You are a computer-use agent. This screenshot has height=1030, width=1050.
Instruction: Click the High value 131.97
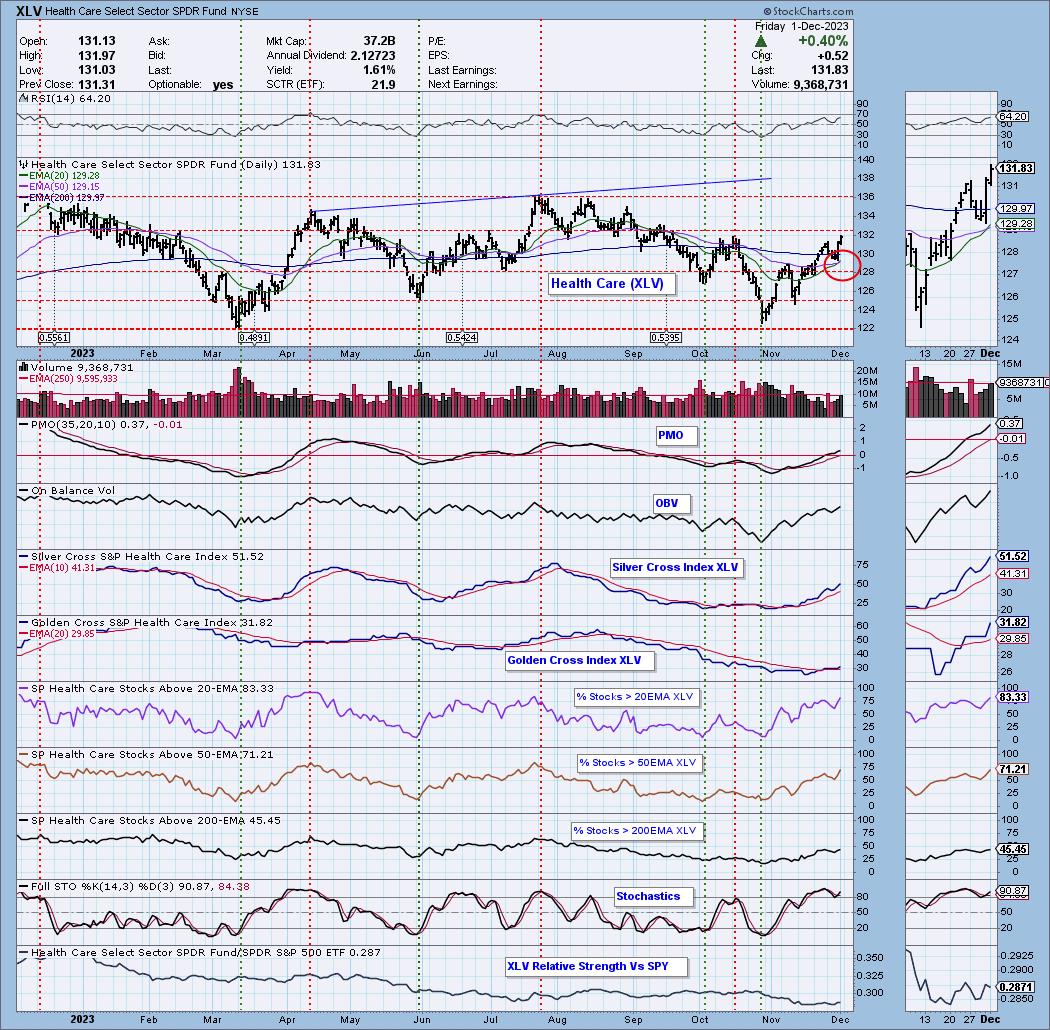point(96,56)
